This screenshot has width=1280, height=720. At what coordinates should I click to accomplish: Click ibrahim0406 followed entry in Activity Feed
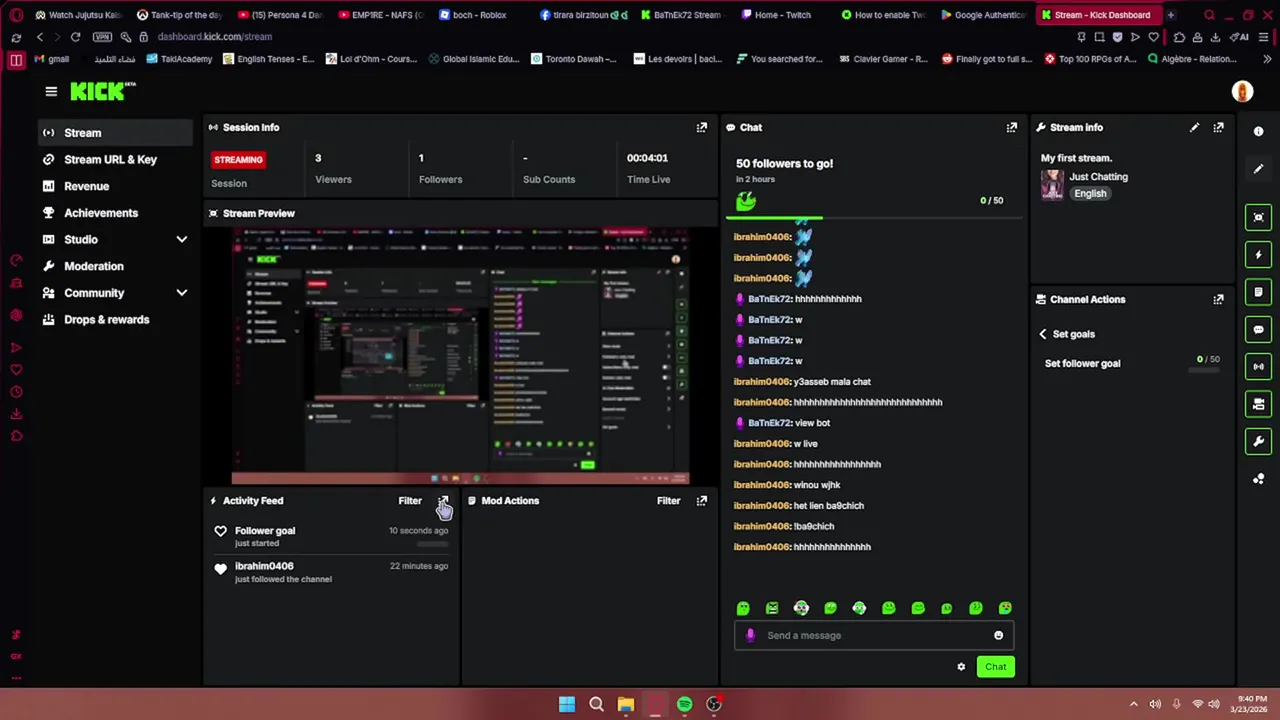331,571
